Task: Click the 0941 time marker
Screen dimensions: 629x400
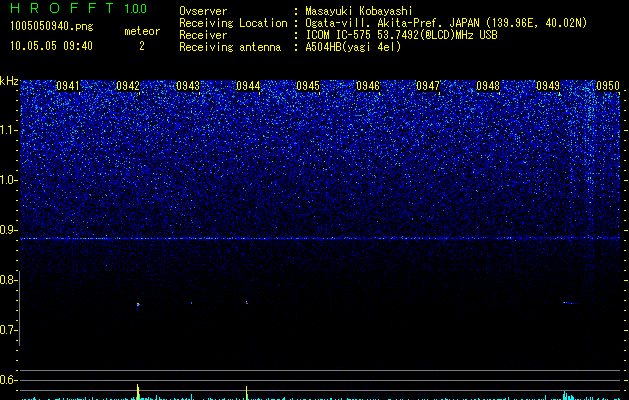Action: [x=68, y=86]
